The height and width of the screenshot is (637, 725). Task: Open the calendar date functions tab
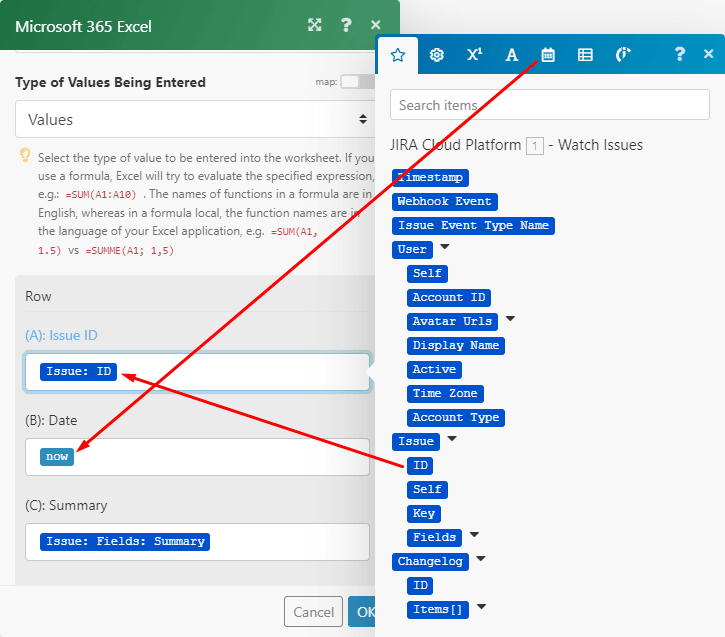548,55
